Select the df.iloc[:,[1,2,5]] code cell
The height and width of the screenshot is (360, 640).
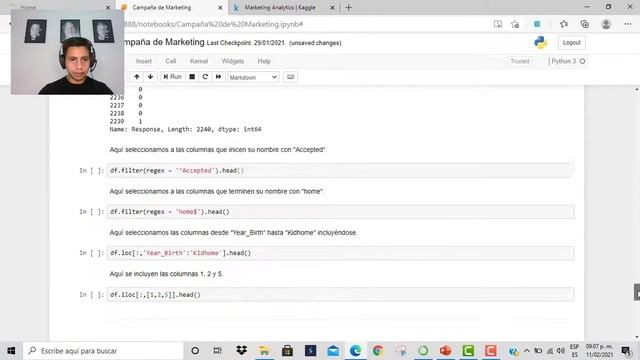click(340, 295)
